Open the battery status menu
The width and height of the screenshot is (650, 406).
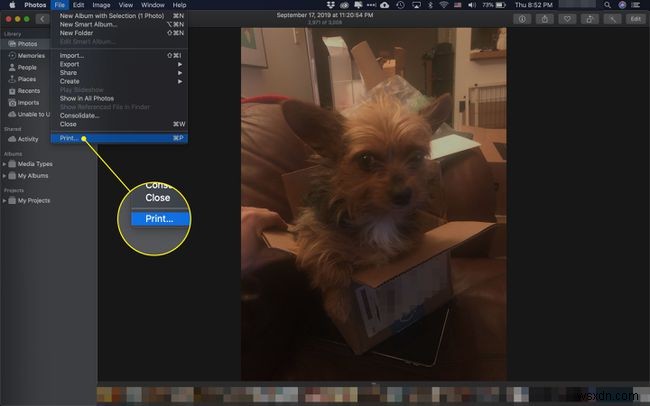point(494,5)
